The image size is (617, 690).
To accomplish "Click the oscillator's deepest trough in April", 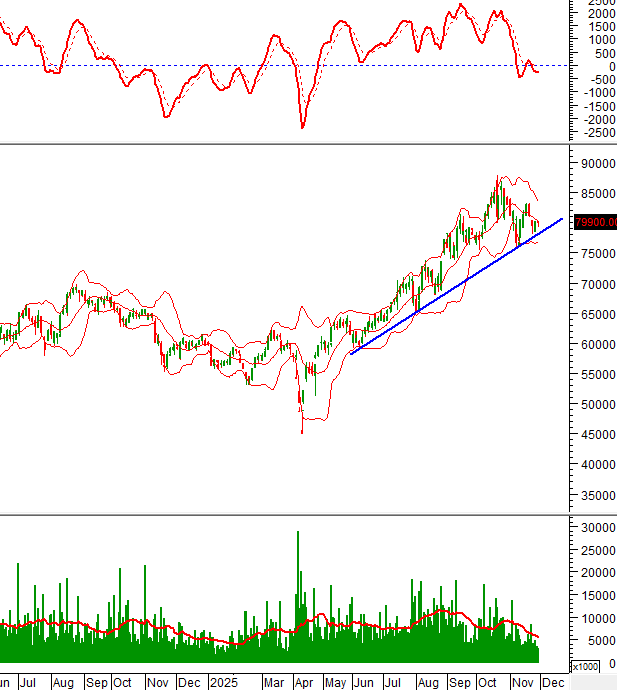I will click(x=302, y=126).
